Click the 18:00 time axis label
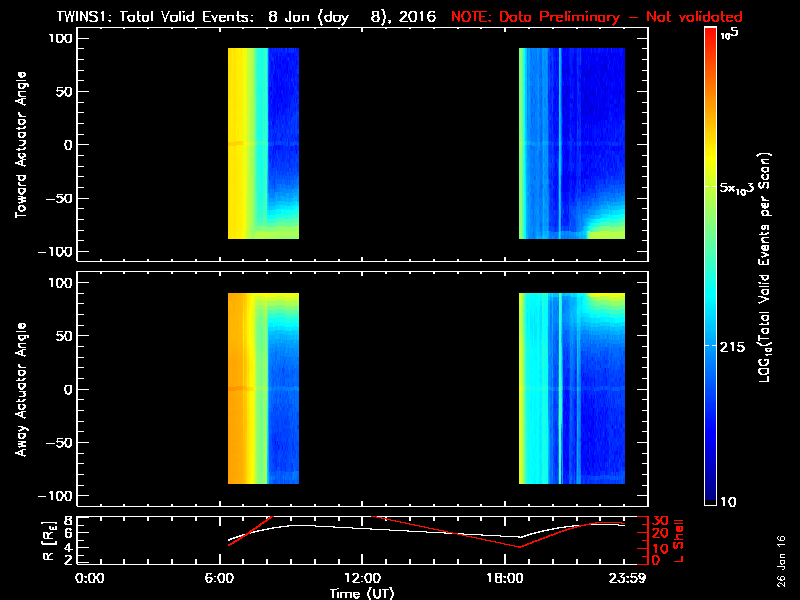 pos(505,579)
